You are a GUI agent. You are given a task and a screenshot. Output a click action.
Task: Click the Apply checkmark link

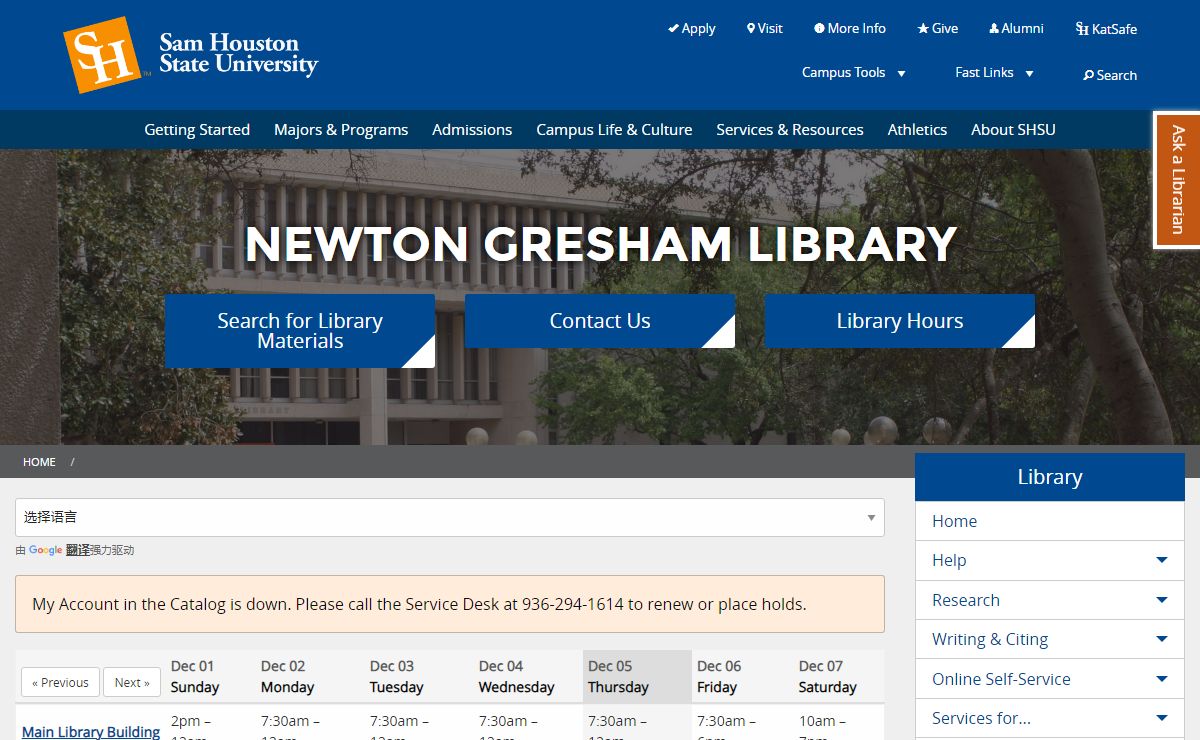coord(692,28)
